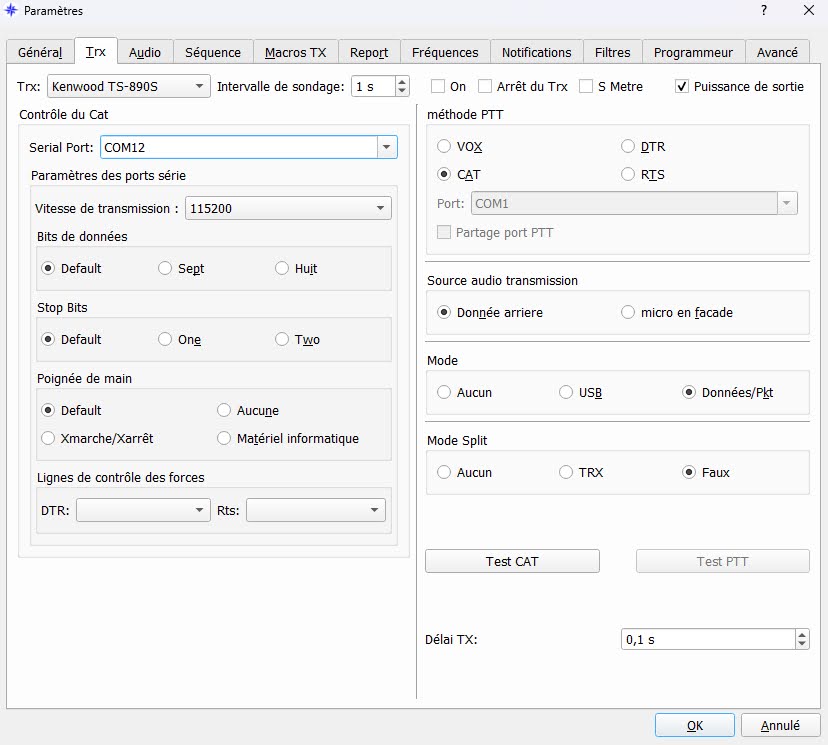Select Aucune handshake option
828x745 pixels.
point(224,410)
